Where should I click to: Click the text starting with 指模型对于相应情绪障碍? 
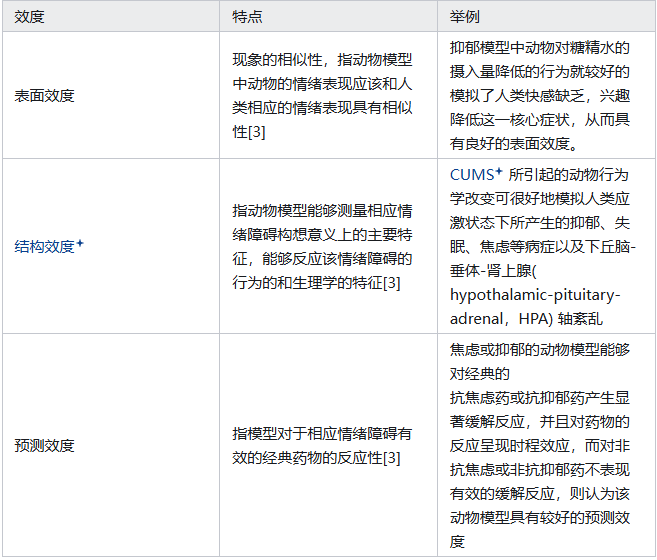click(322, 445)
